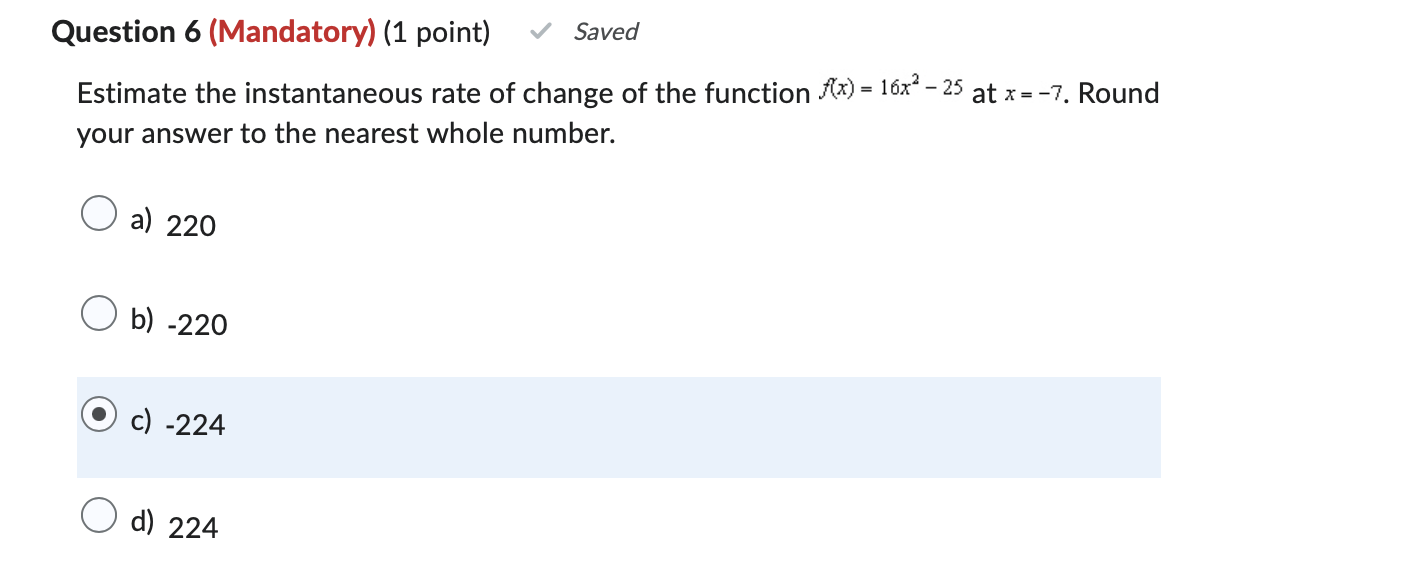
Task: Select radio button for answer d) 224
Action: [x=98, y=515]
